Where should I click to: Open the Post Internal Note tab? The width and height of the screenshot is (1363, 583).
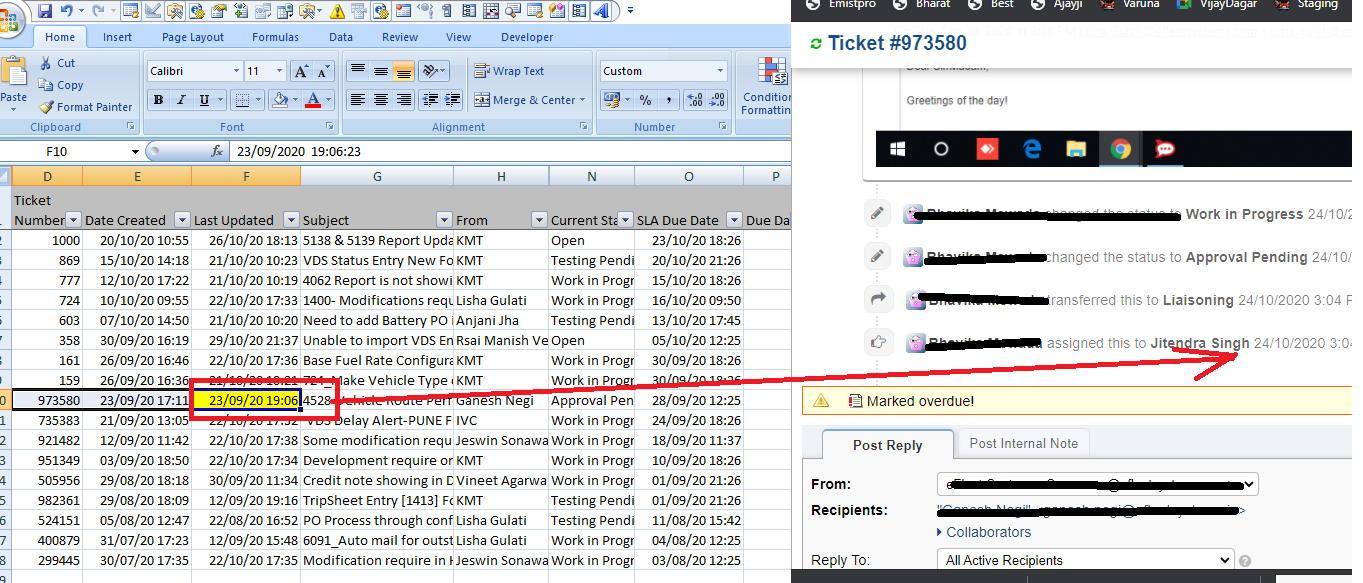coord(1023,443)
